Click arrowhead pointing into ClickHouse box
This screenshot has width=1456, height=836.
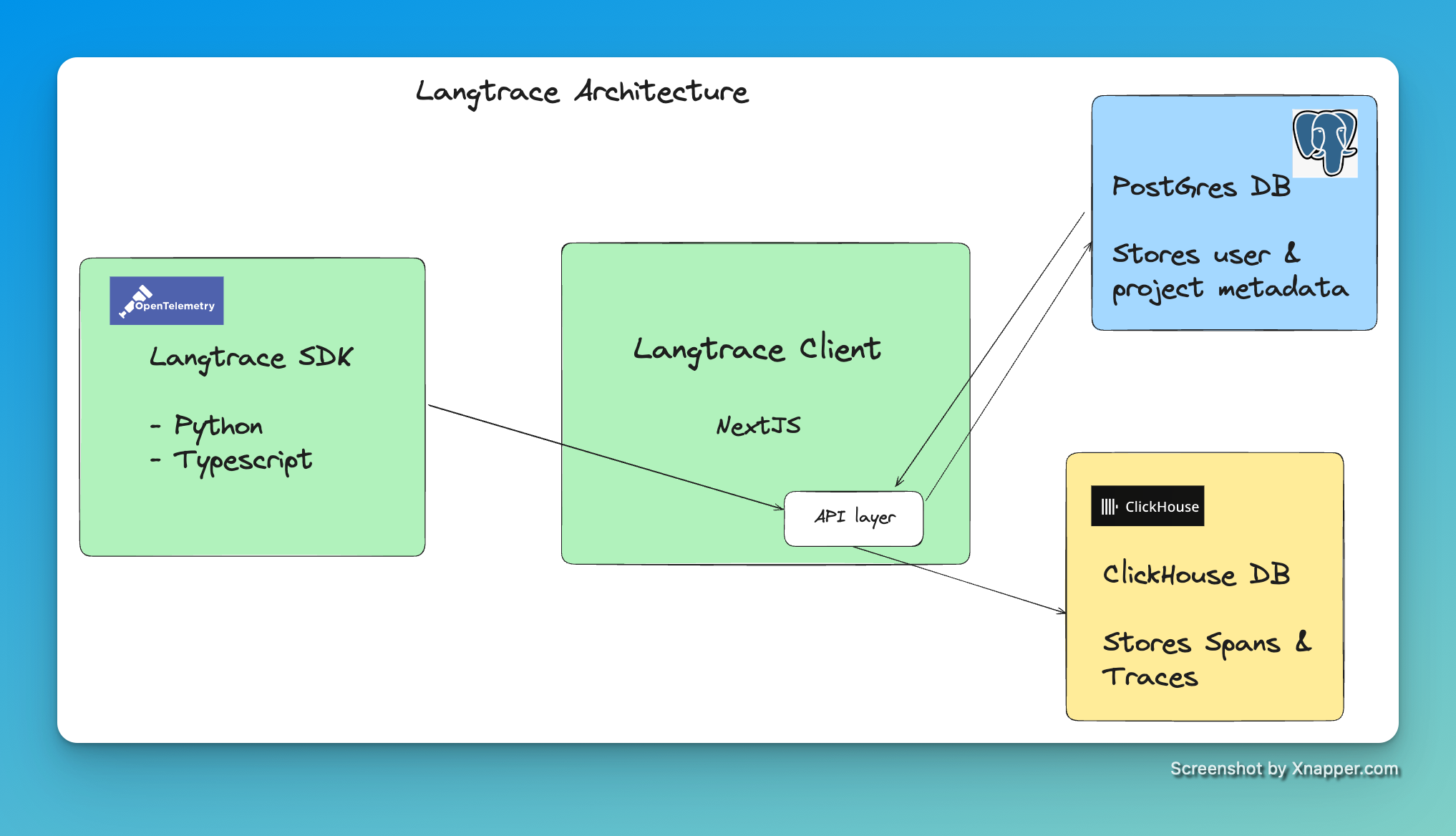point(1062,611)
